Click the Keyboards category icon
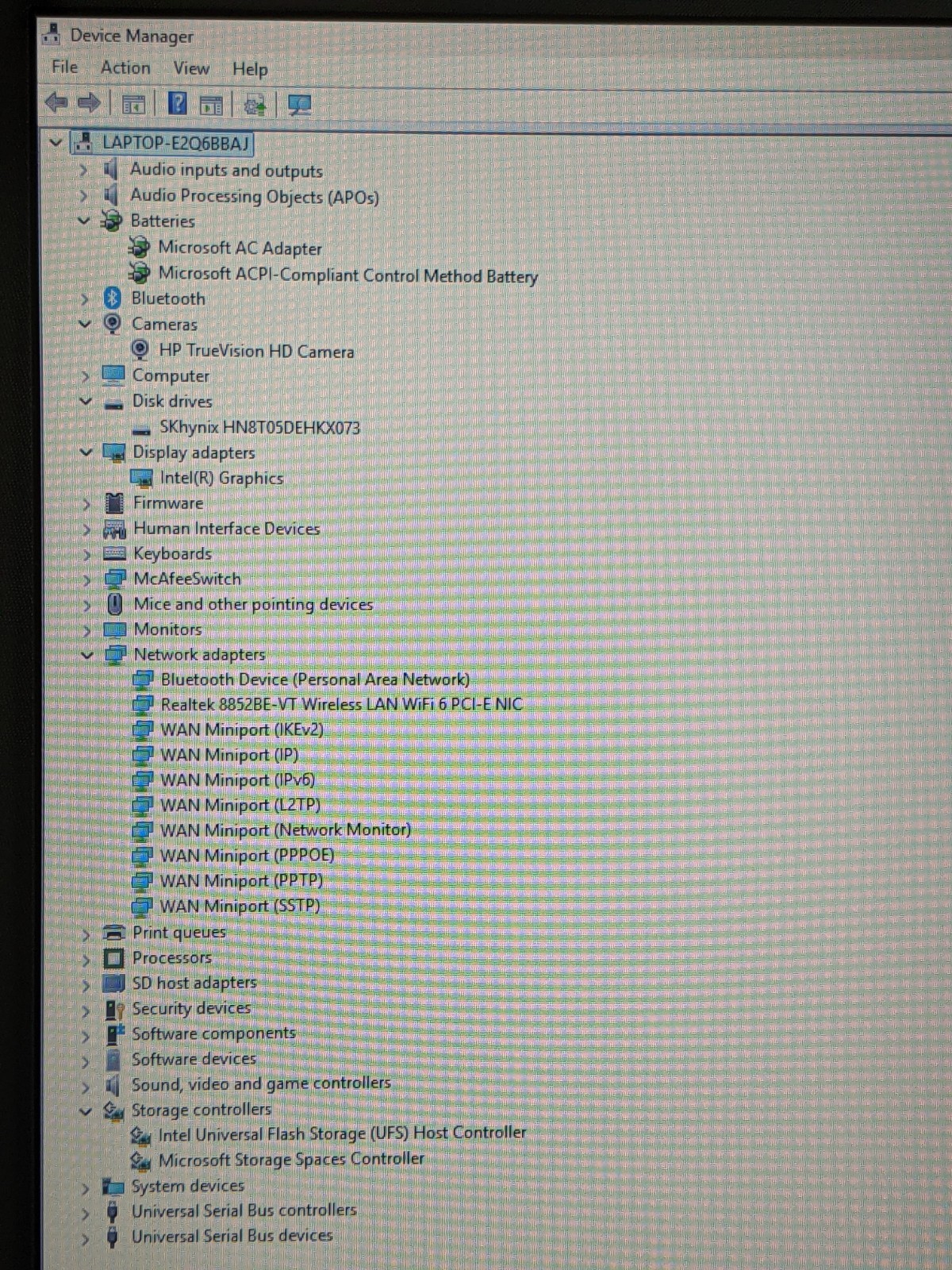This screenshot has width=952, height=1270. [x=115, y=553]
